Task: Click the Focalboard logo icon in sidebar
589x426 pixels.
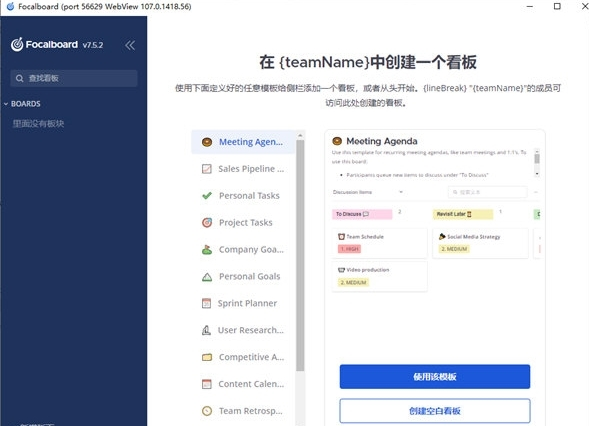Action: tap(17, 45)
